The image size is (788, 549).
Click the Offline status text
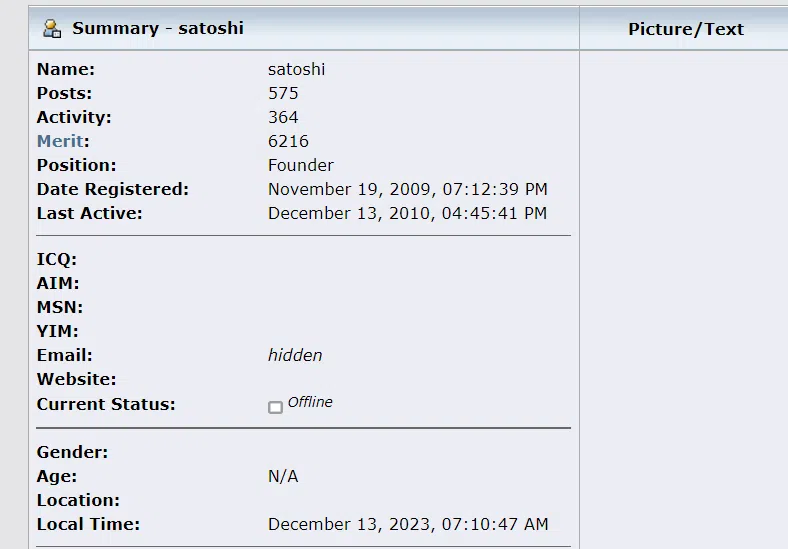(x=310, y=402)
